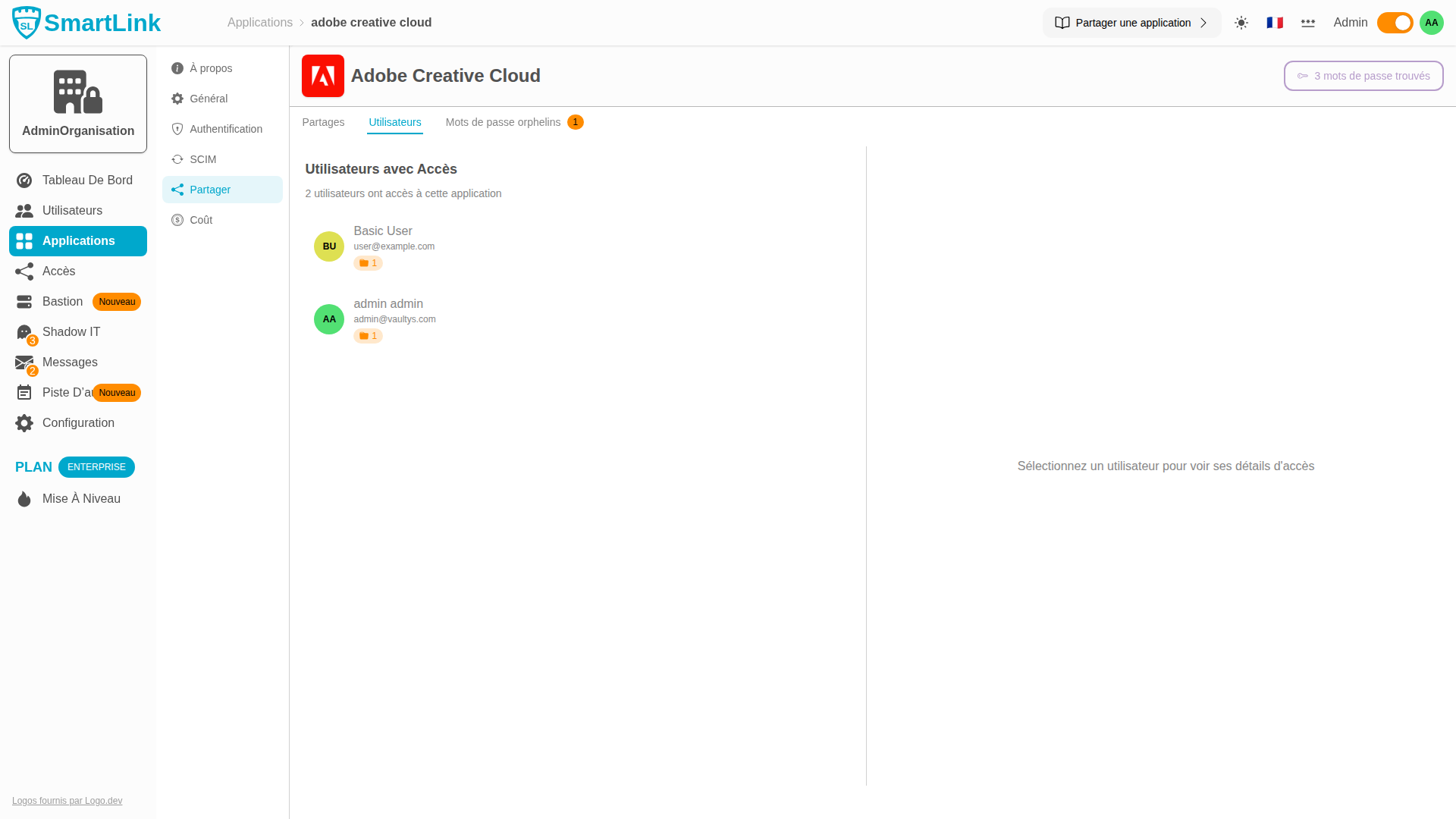Open Authentification settings section
The image size is (1456, 819).
click(226, 129)
